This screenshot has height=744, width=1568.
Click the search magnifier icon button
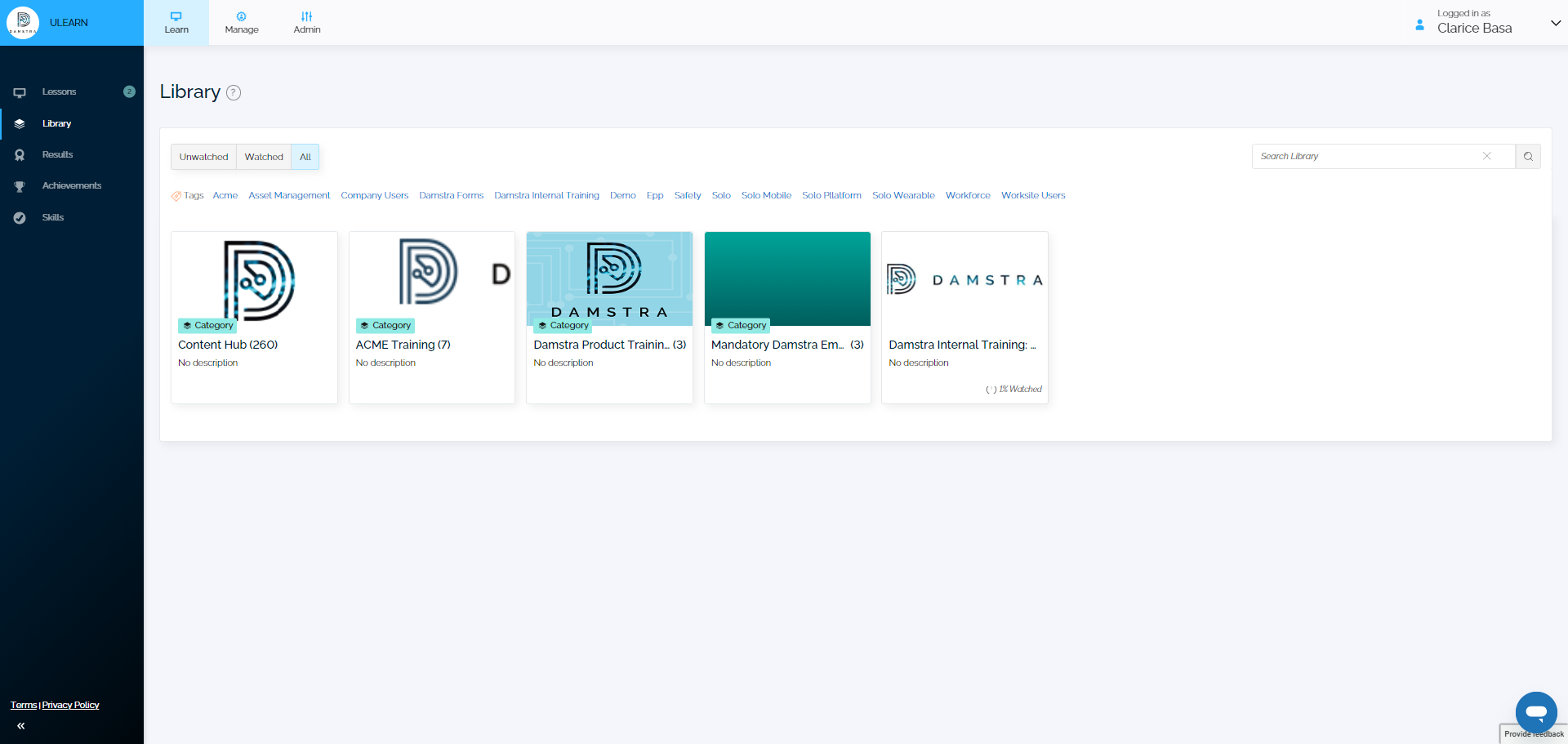point(1528,157)
